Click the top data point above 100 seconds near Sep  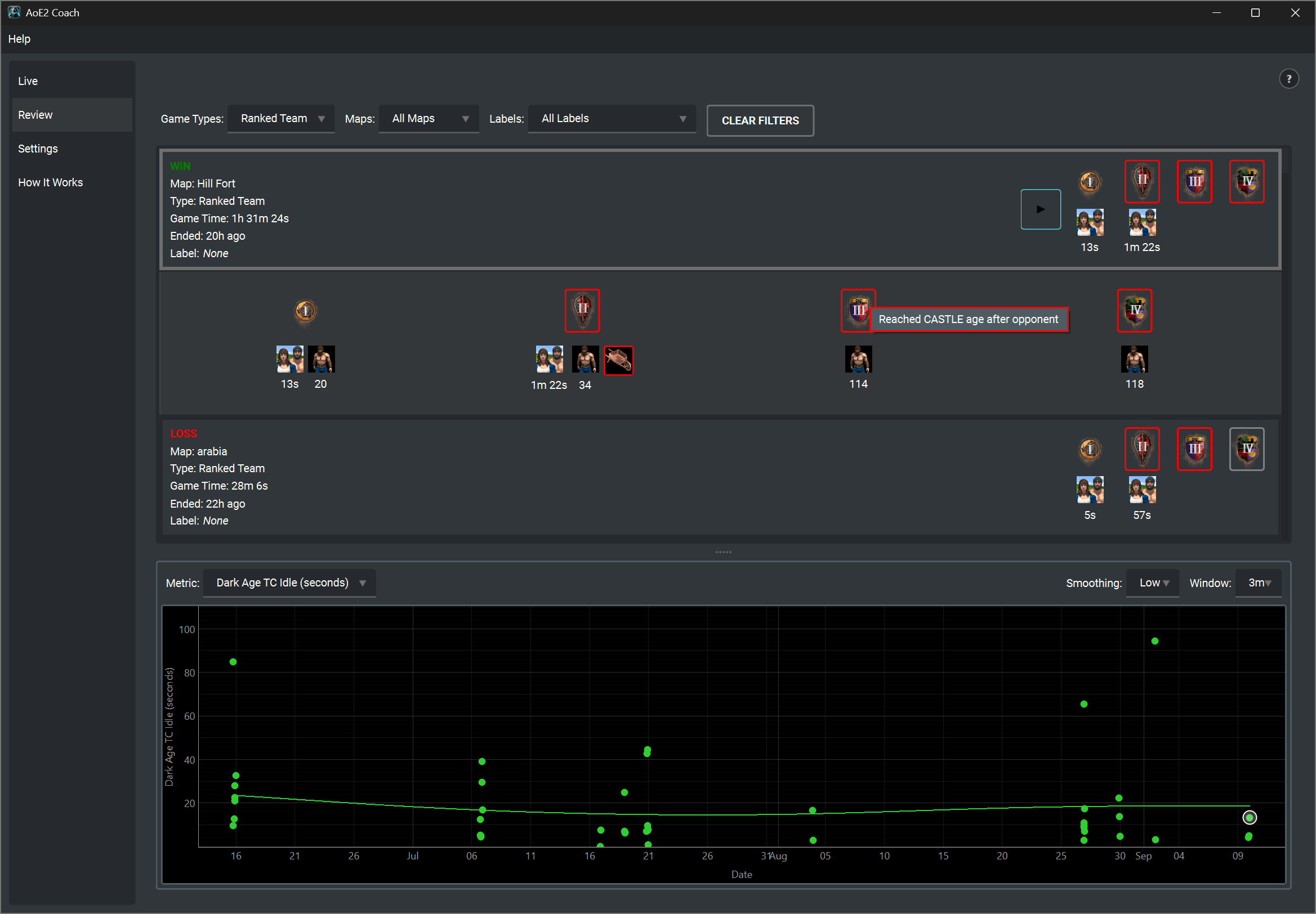1154,641
